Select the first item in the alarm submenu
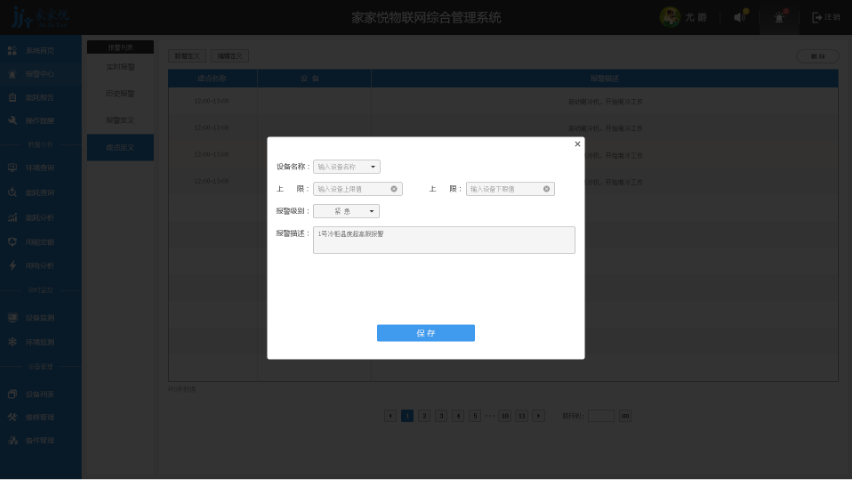This screenshot has width=852, height=480. click(120, 67)
